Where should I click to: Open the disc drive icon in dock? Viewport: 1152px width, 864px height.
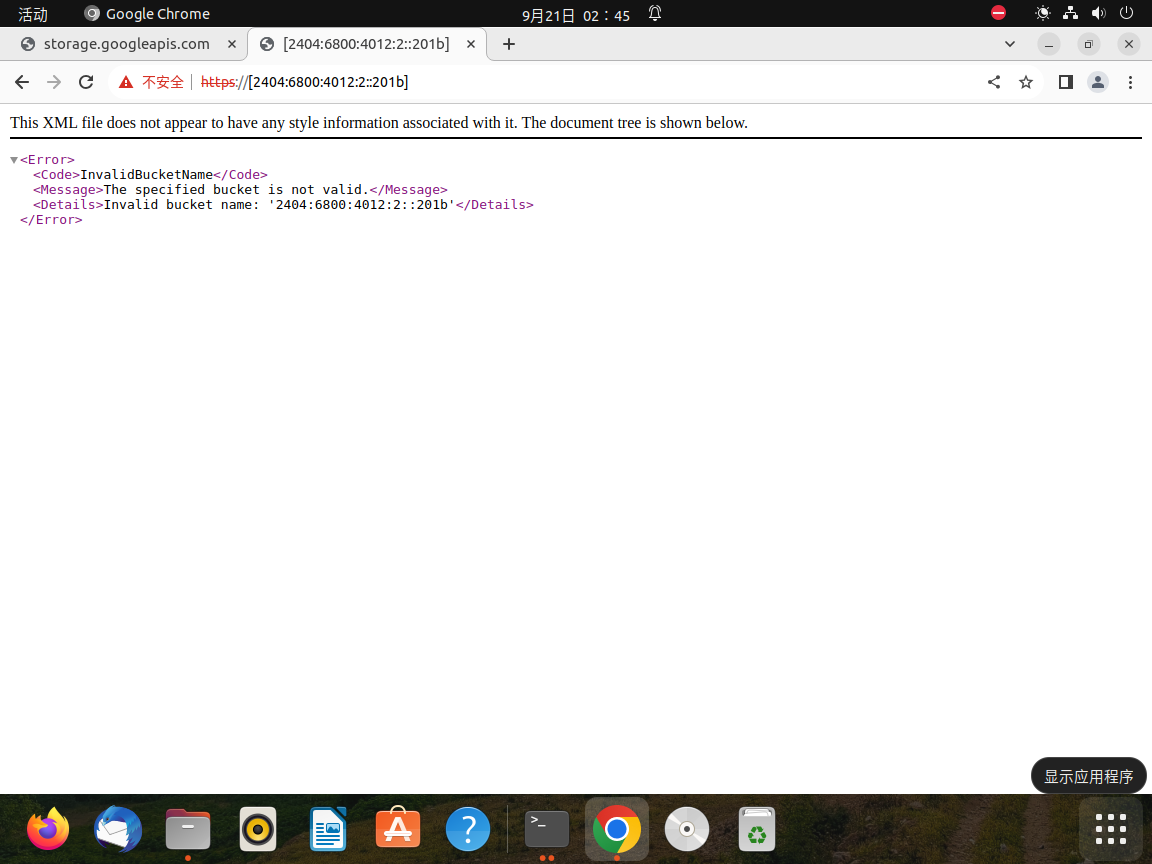coord(687,829)
